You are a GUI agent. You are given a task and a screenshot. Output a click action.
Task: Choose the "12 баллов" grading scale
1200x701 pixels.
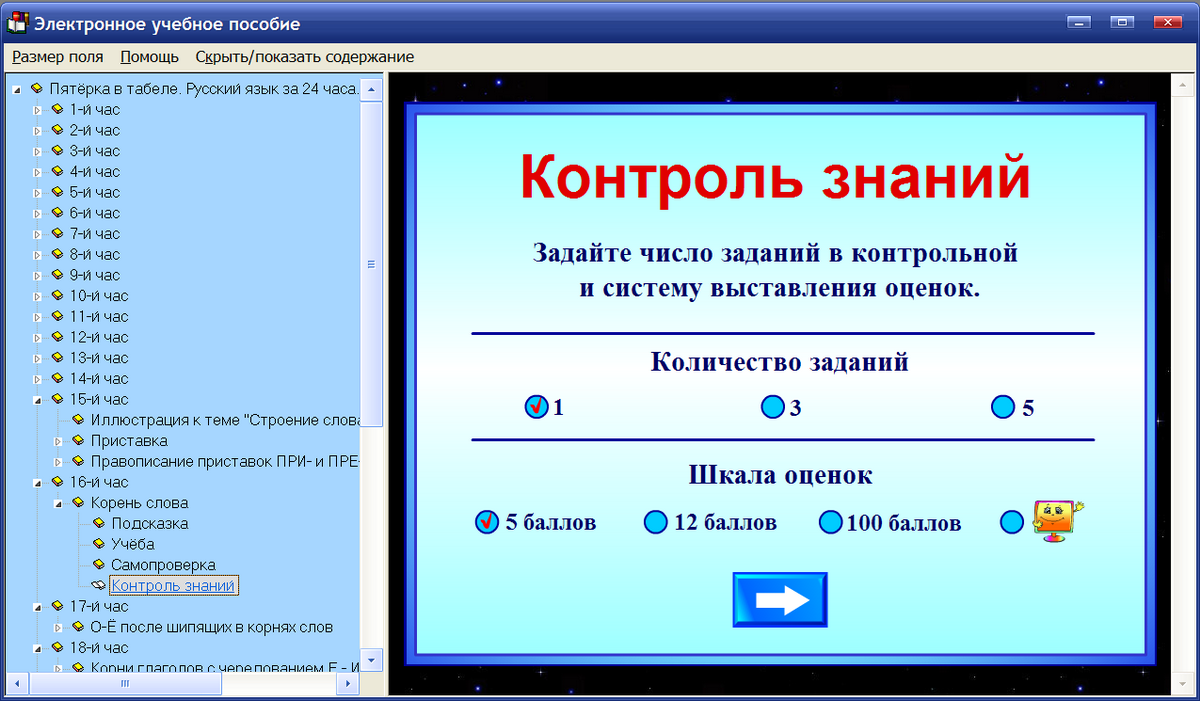656,521
